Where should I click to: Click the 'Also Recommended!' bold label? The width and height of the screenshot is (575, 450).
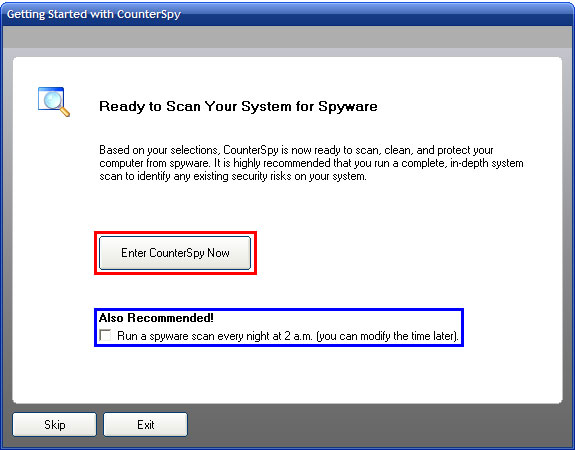[156, 318]
